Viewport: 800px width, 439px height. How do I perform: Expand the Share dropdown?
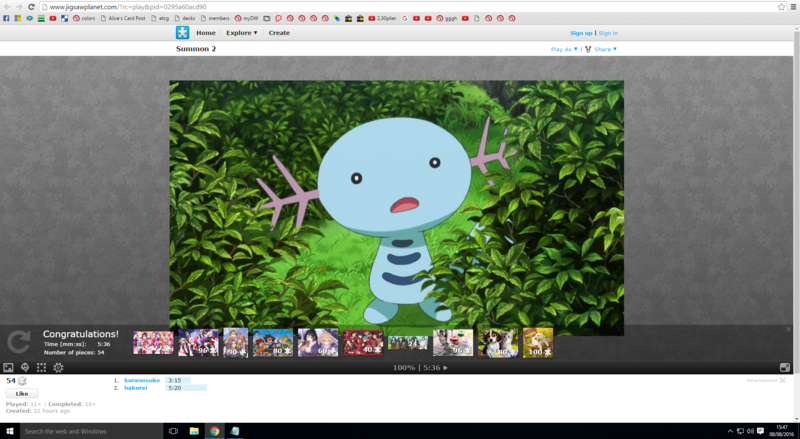coord(606,50)
